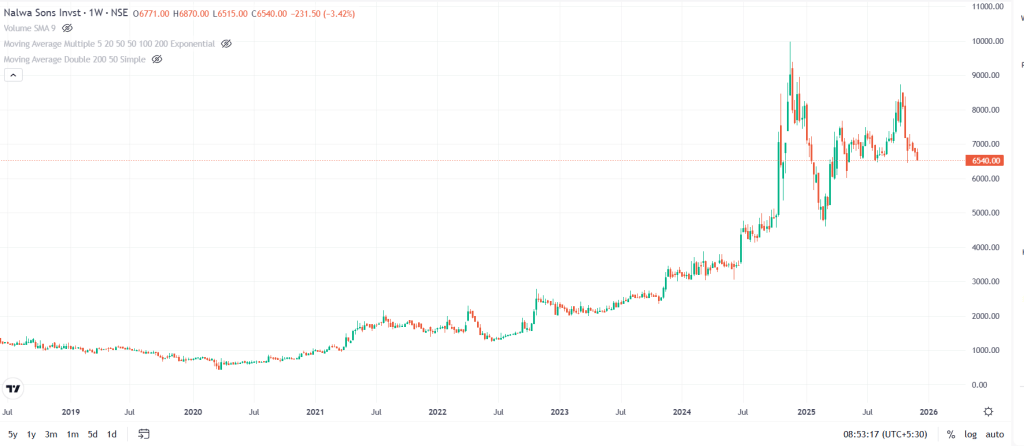Open chart settings gear icon
The image size is (1024, 446).
pyautogui.click(x=988, y=411)
